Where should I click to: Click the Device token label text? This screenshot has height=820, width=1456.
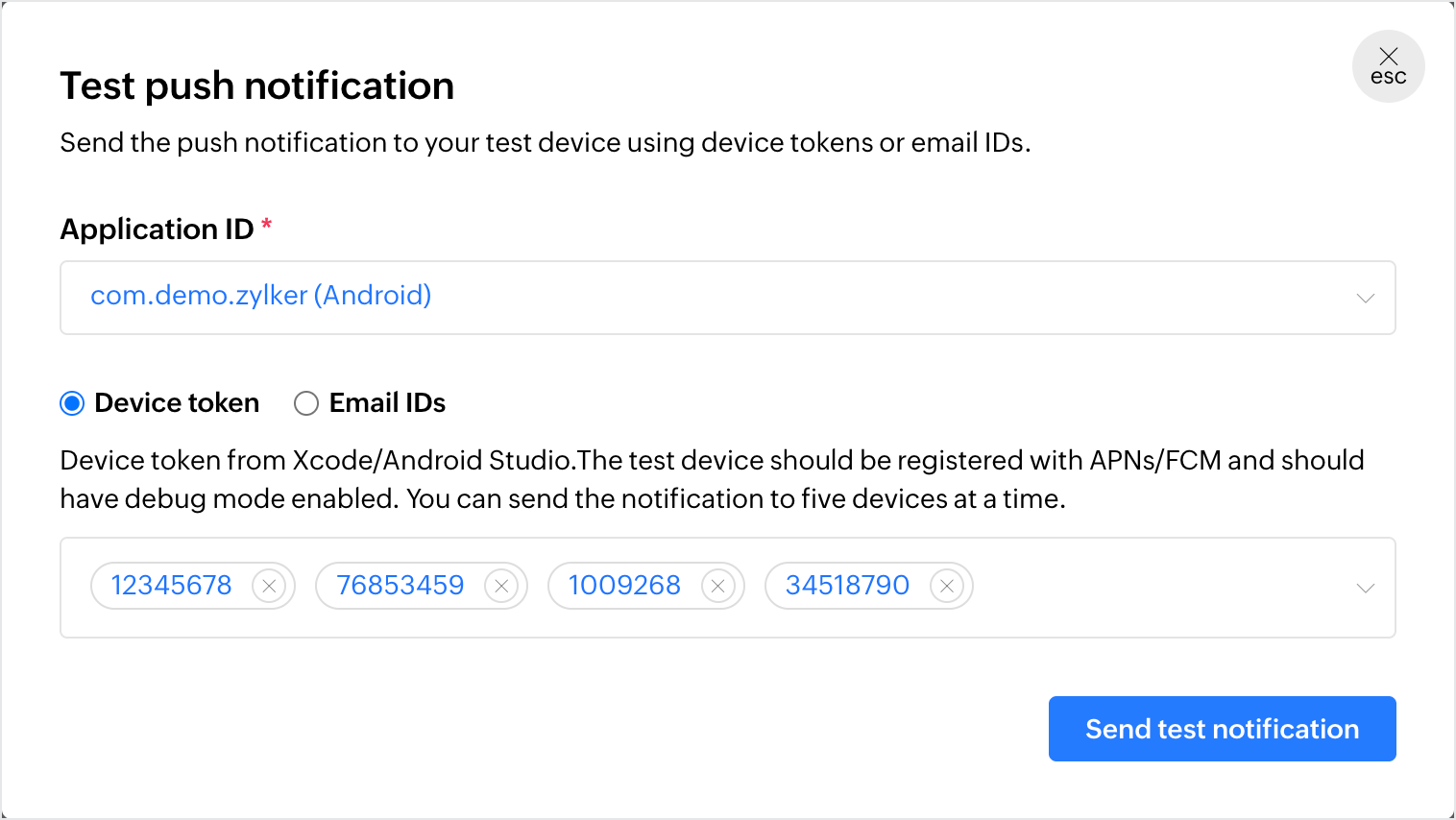tap(177, 403)
